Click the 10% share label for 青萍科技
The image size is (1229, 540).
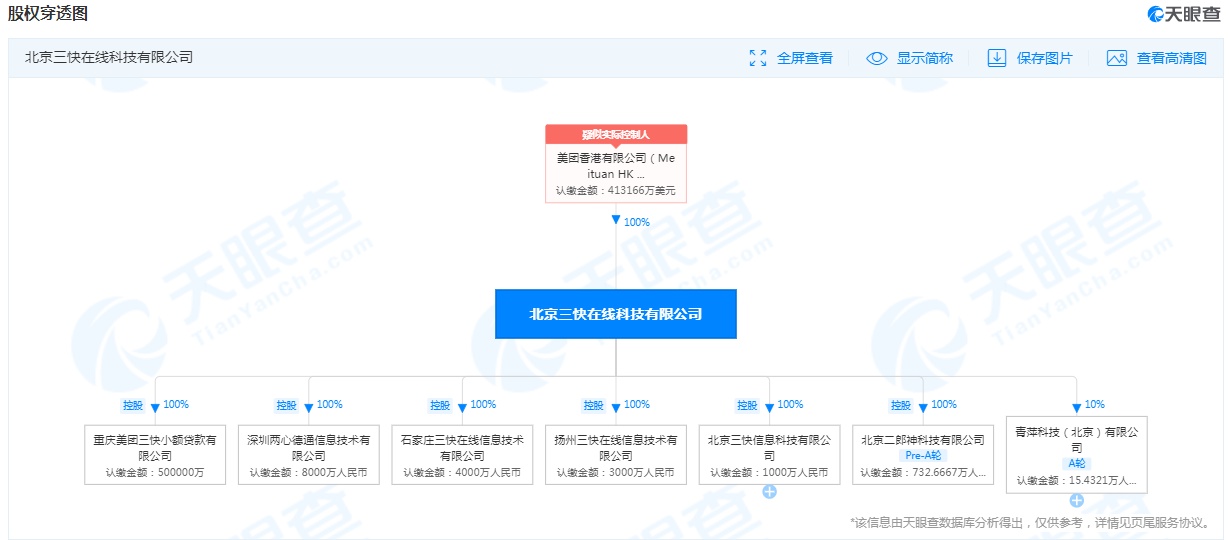[1095, 405]
